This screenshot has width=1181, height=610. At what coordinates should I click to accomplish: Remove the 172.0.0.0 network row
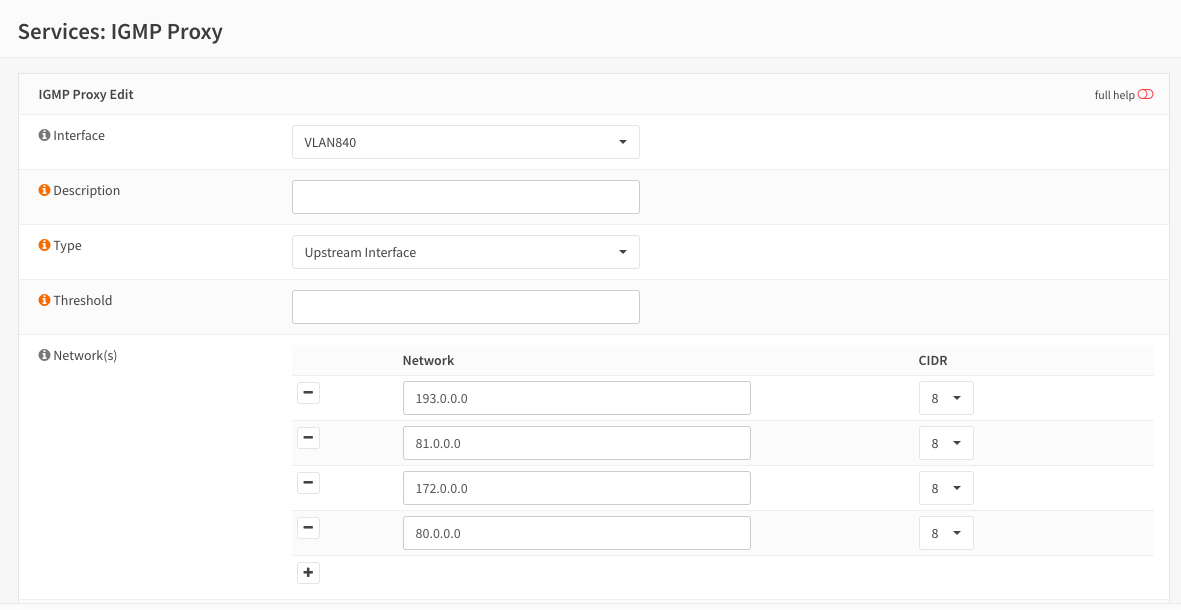(308, 483)
